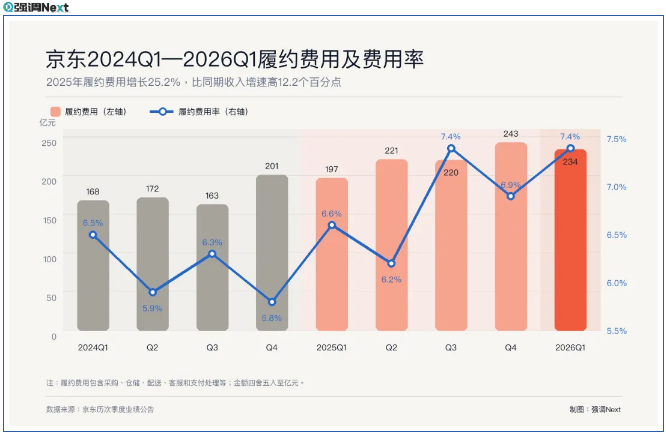
Task: Click the salmon bar labeled 220
Action: (x=451, y=246)
